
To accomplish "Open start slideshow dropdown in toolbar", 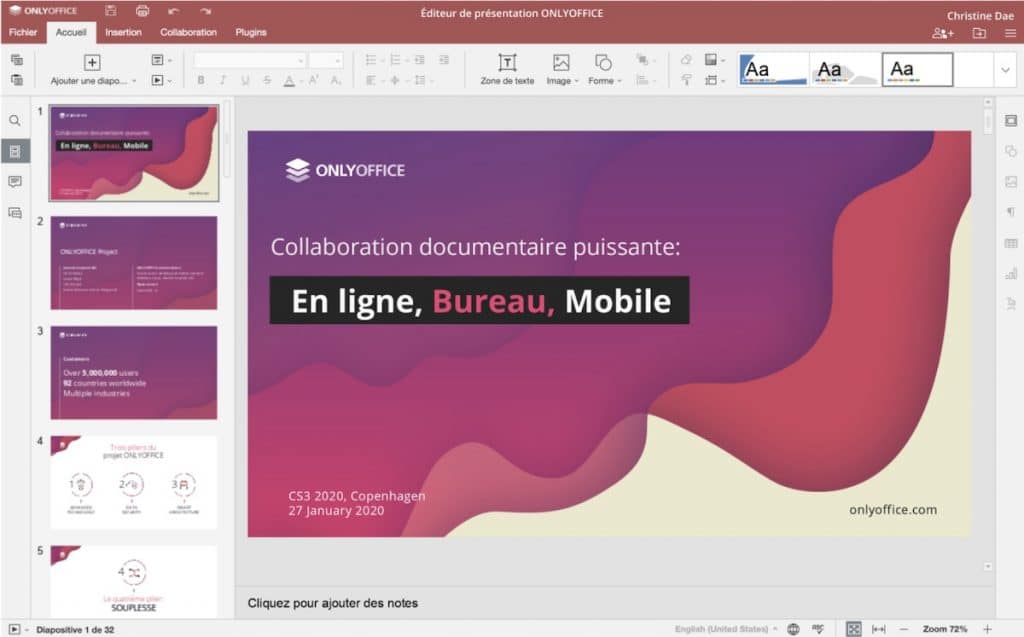I will pyautogui.click(x=161, y=80).
